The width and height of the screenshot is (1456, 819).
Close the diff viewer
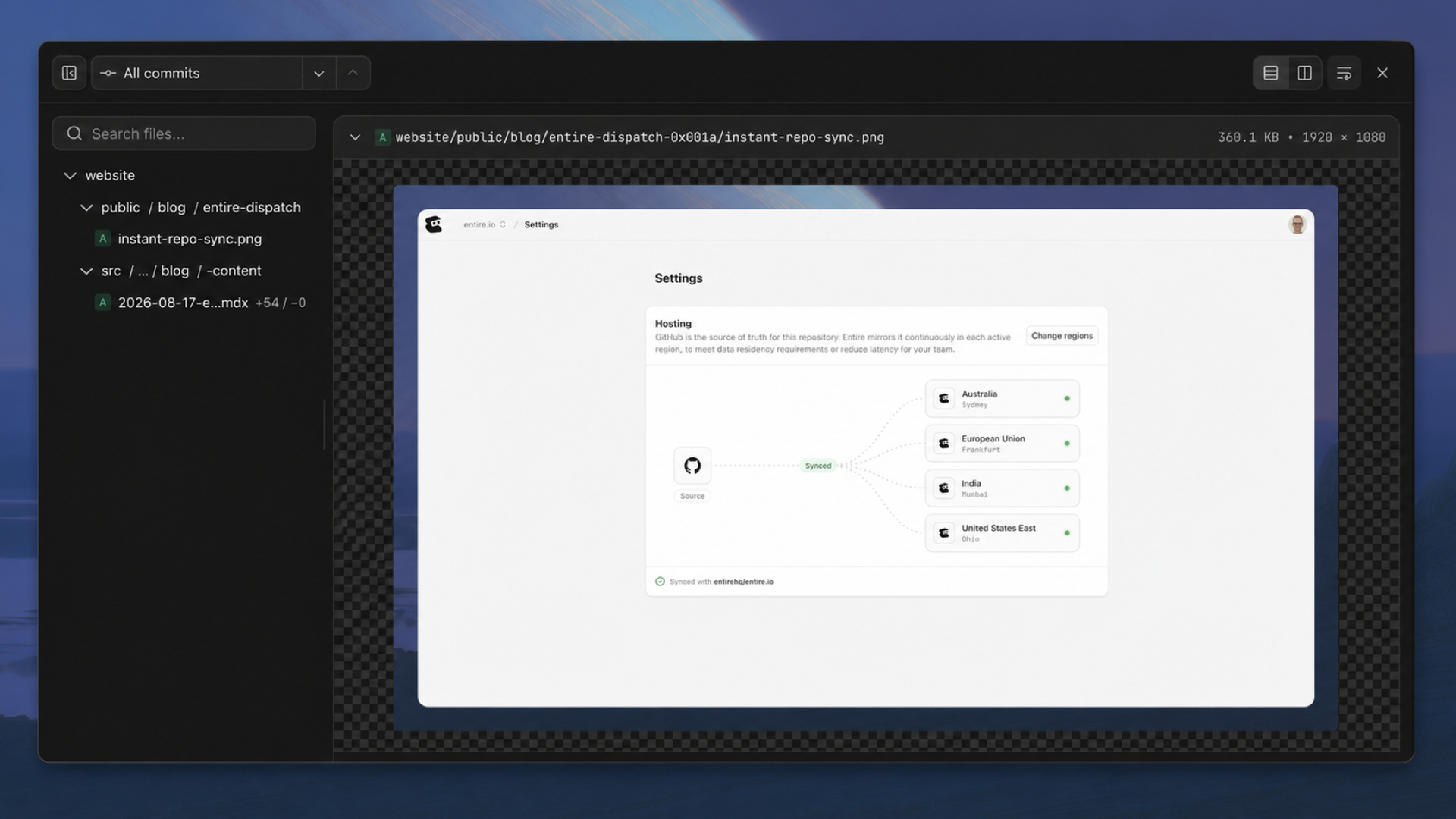point(1382,73)
